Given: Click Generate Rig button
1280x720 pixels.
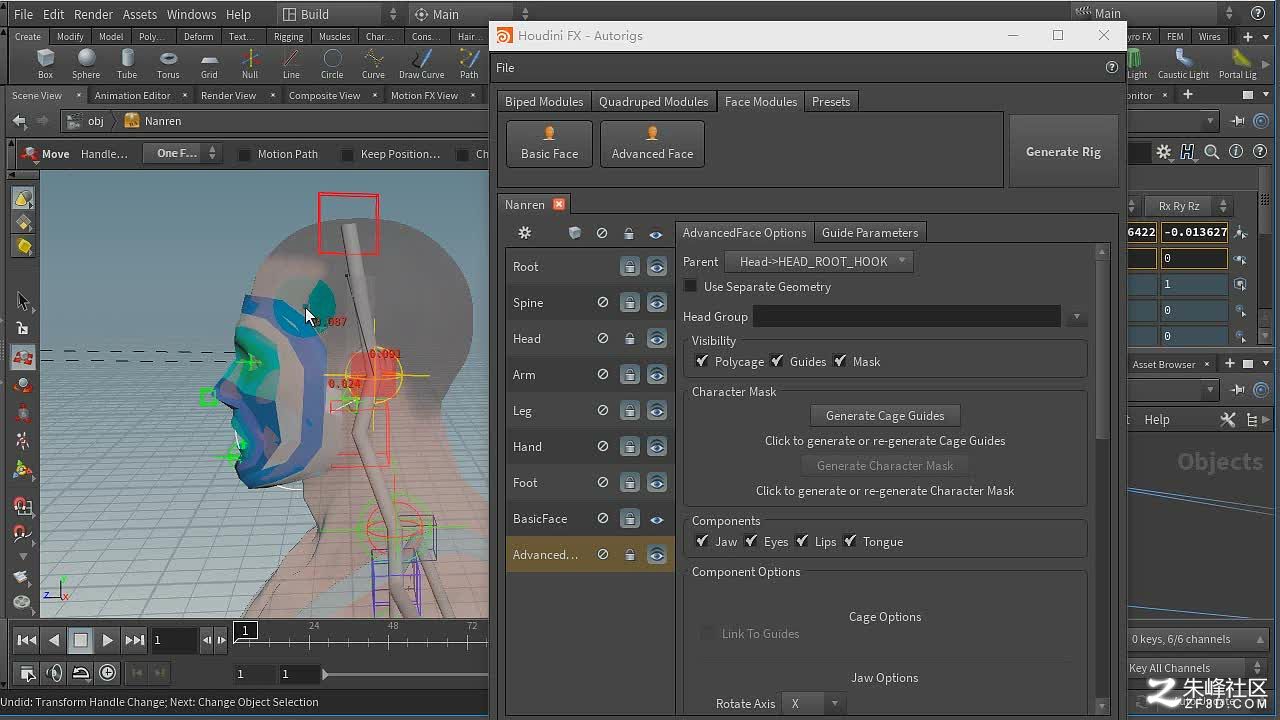Looking at the screenshot, I should [1063, 151].
